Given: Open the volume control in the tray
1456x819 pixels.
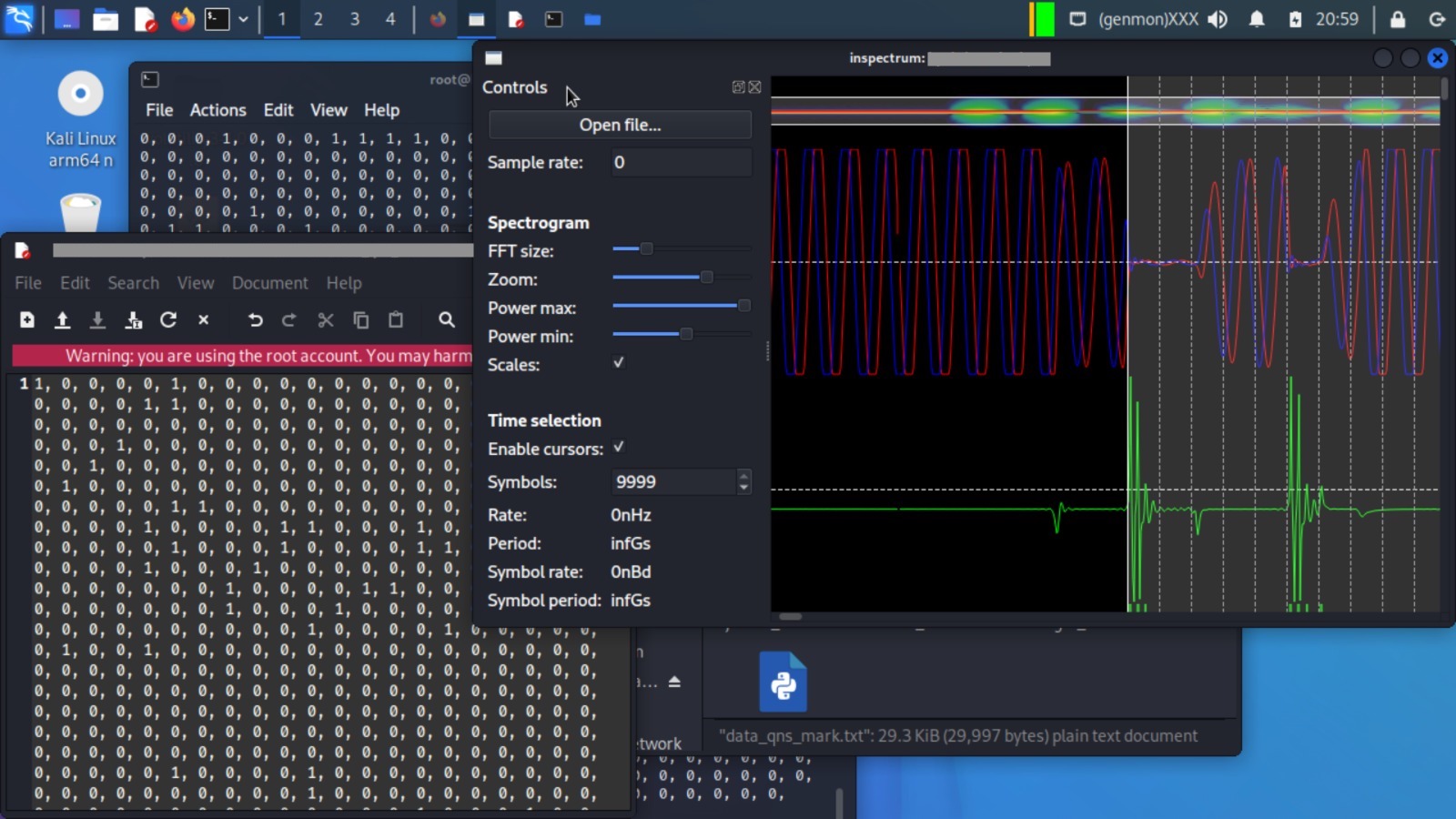Looking at the screenshot, I should click(x=1218, y=19).
